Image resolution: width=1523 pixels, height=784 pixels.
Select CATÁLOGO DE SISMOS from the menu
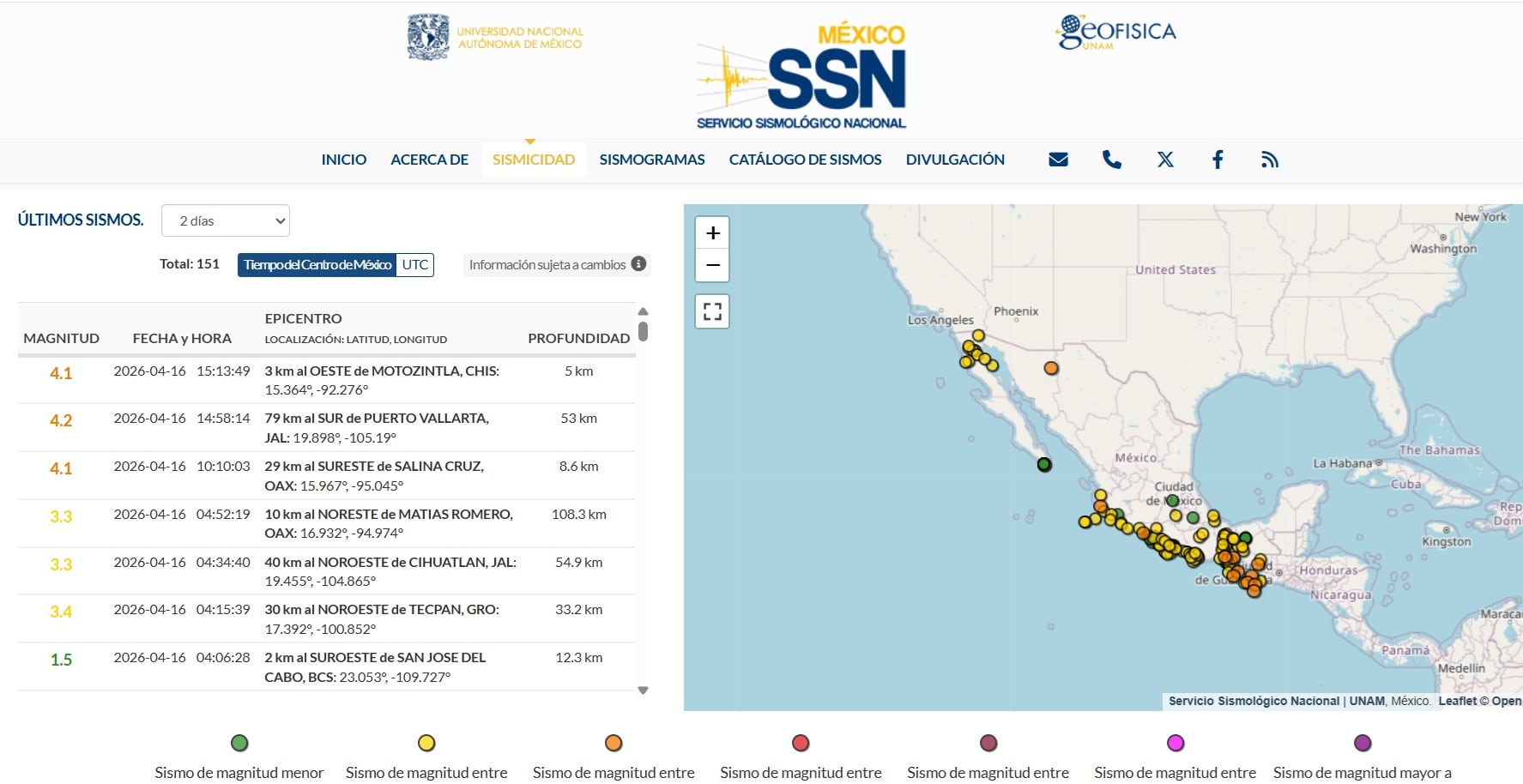805,160
